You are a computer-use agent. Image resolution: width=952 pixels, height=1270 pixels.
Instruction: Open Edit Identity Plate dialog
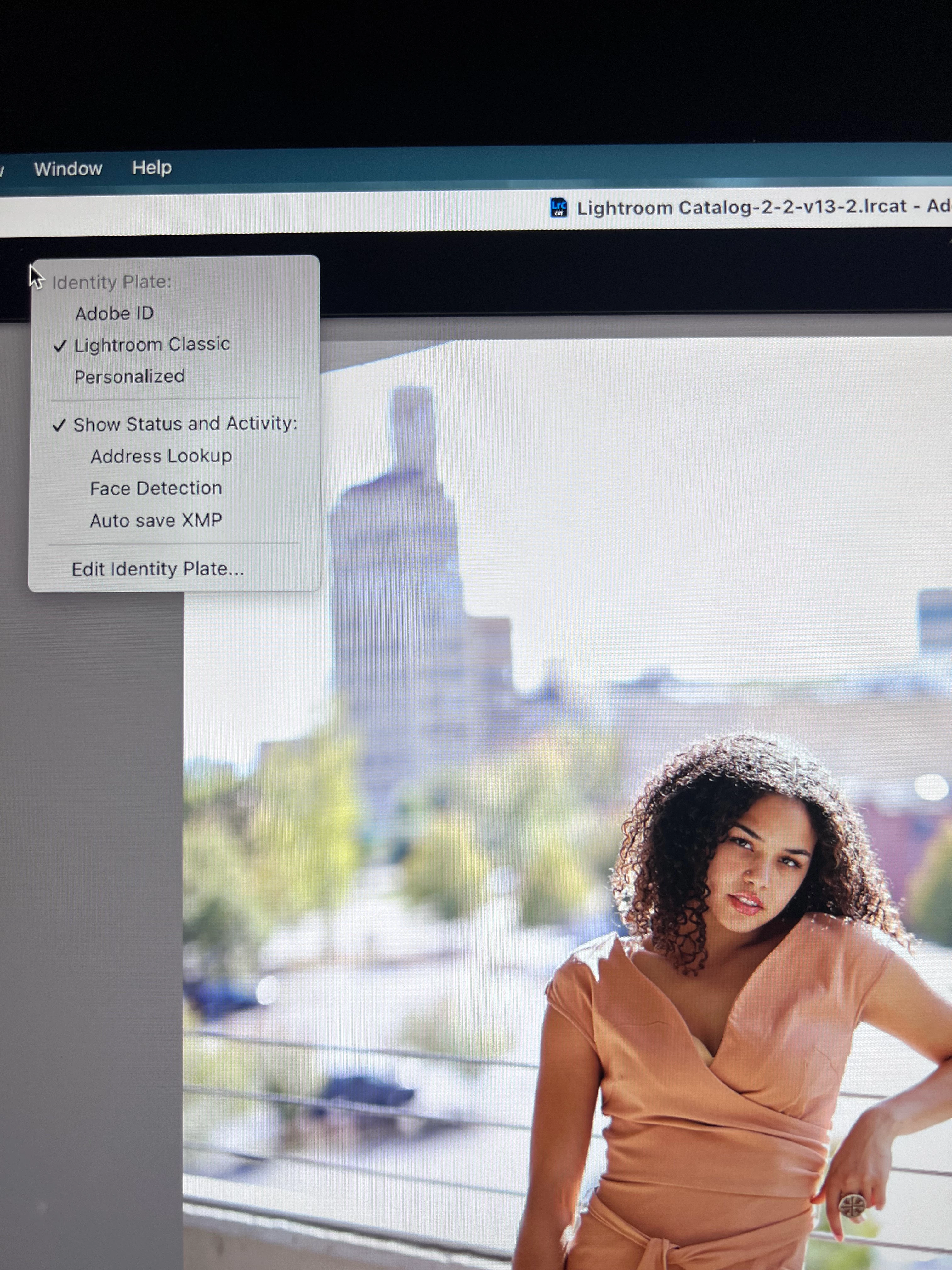[x=158, y=569]
